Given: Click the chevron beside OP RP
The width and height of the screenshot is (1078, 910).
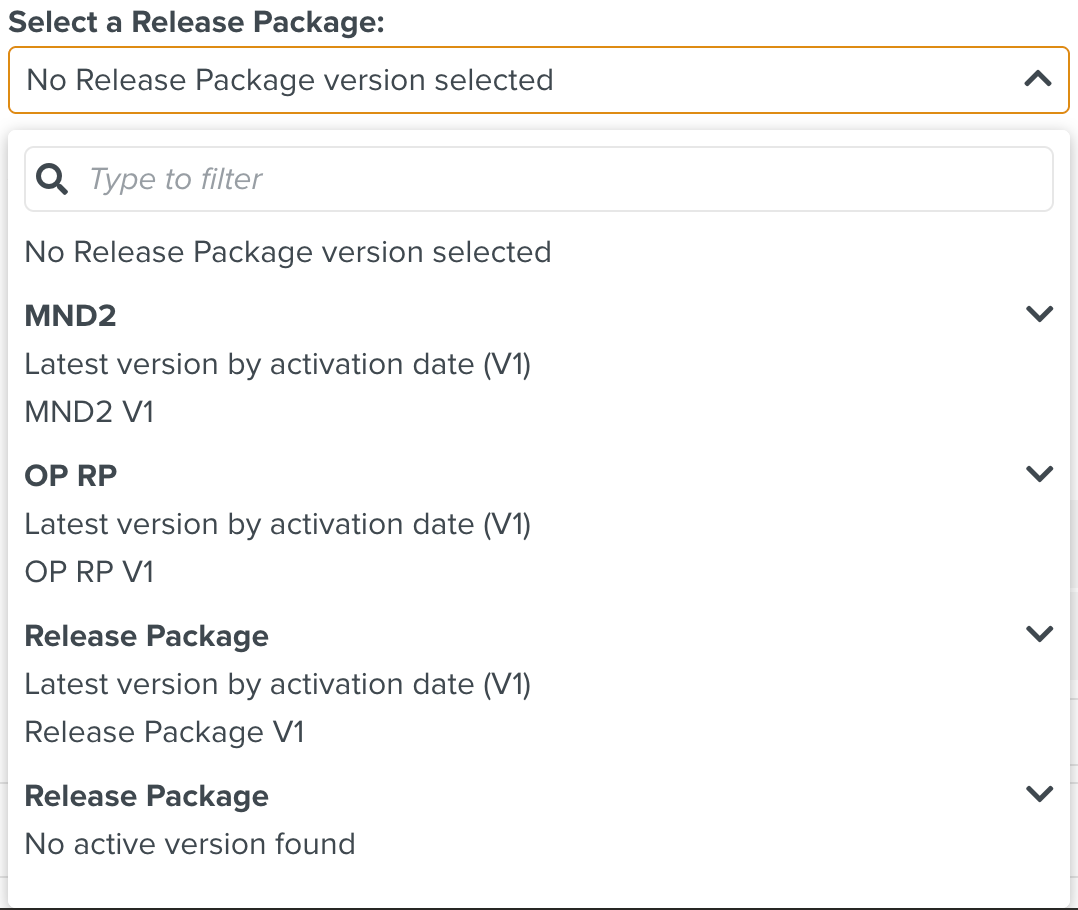Looking at the screenshot, I should [x=1038, y=473].
